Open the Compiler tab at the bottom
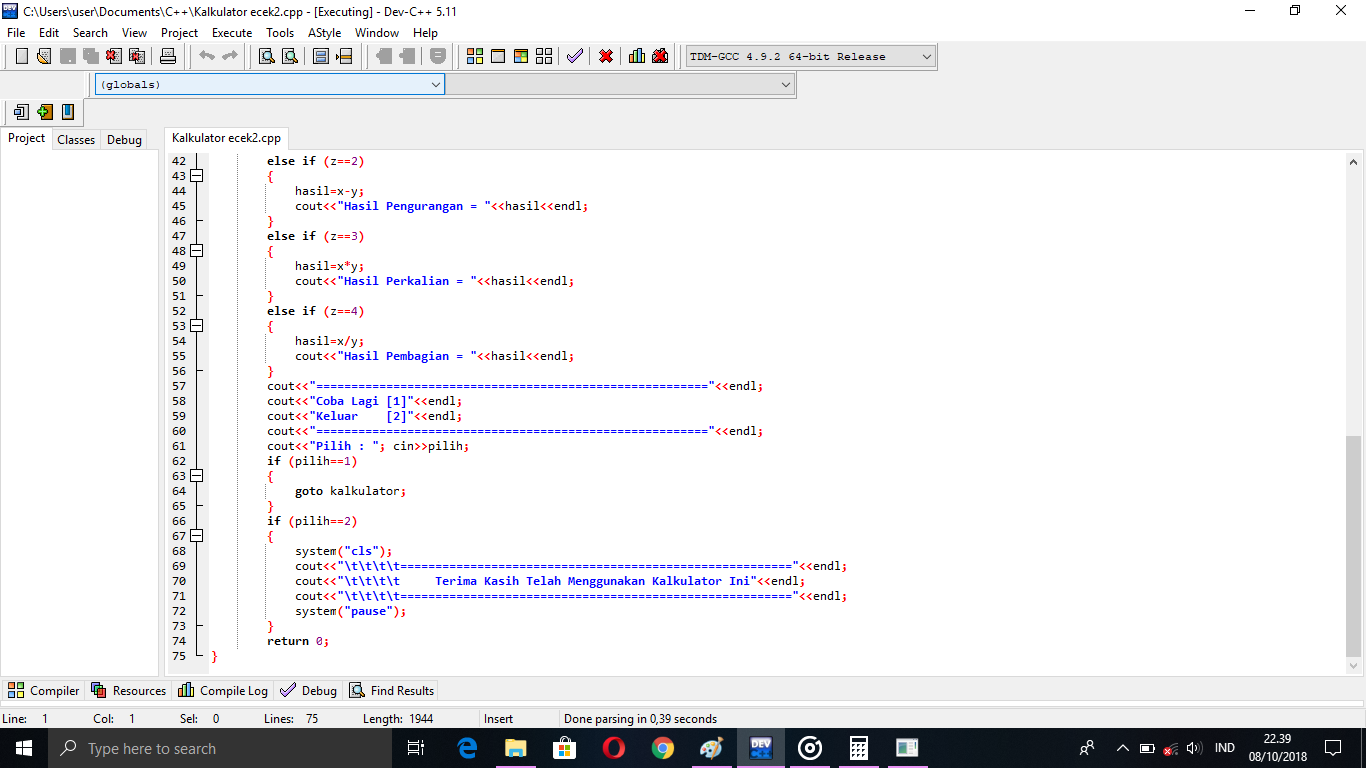This screenshot has width=1366, height=768. click(44, 690)
